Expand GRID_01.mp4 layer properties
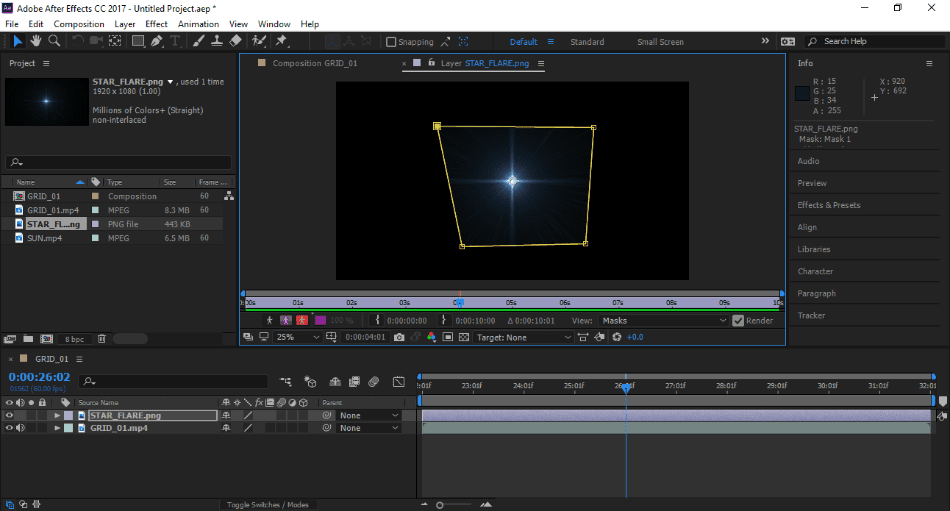The height and width of the screenshot is (511, 950). pos(57,428)
